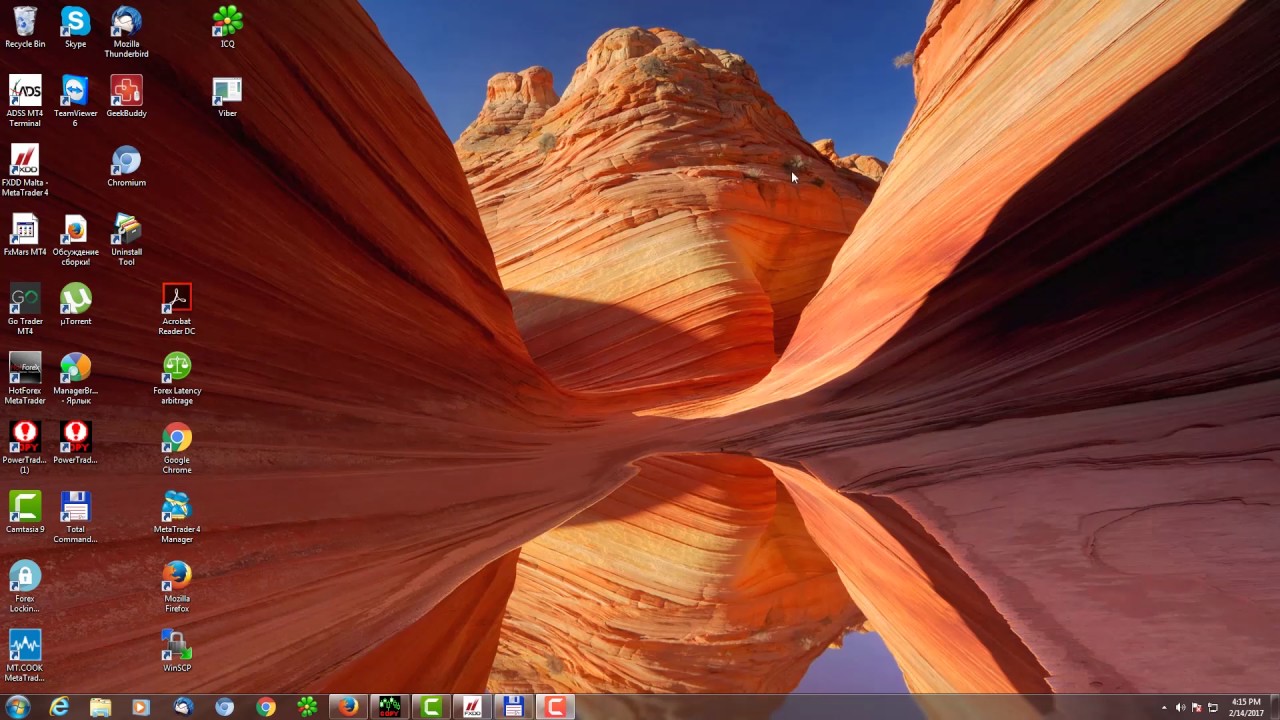Image resolution: width=1280 pixels, height=720 pixels.
Task: Click Thunderbird icon pinned on taskbar
Action: pyautogui.click(x=183, y=707)
